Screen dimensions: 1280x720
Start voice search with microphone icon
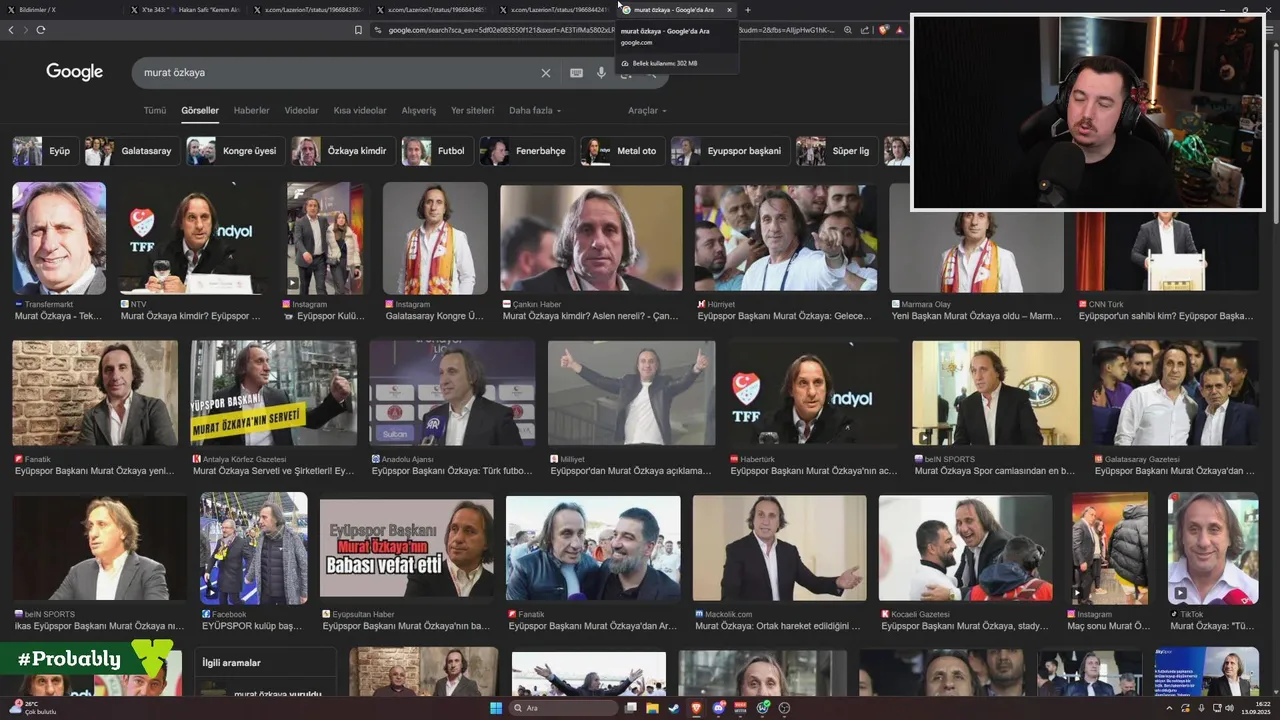601,73
